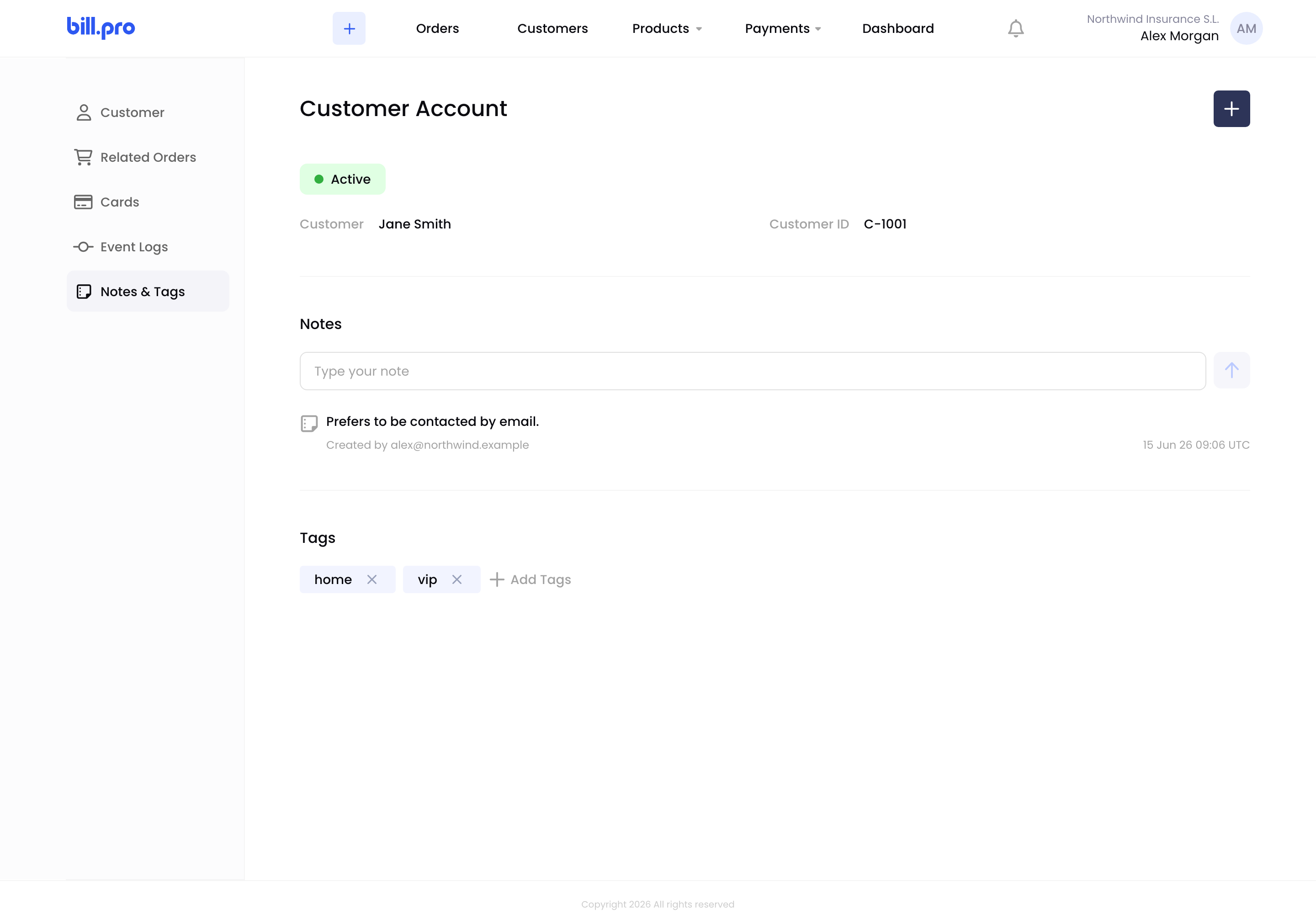This screenshot has width=1316, height=924.
Task: Click the Notes & Tags sticky-note icon
Action: click(84, 292)
